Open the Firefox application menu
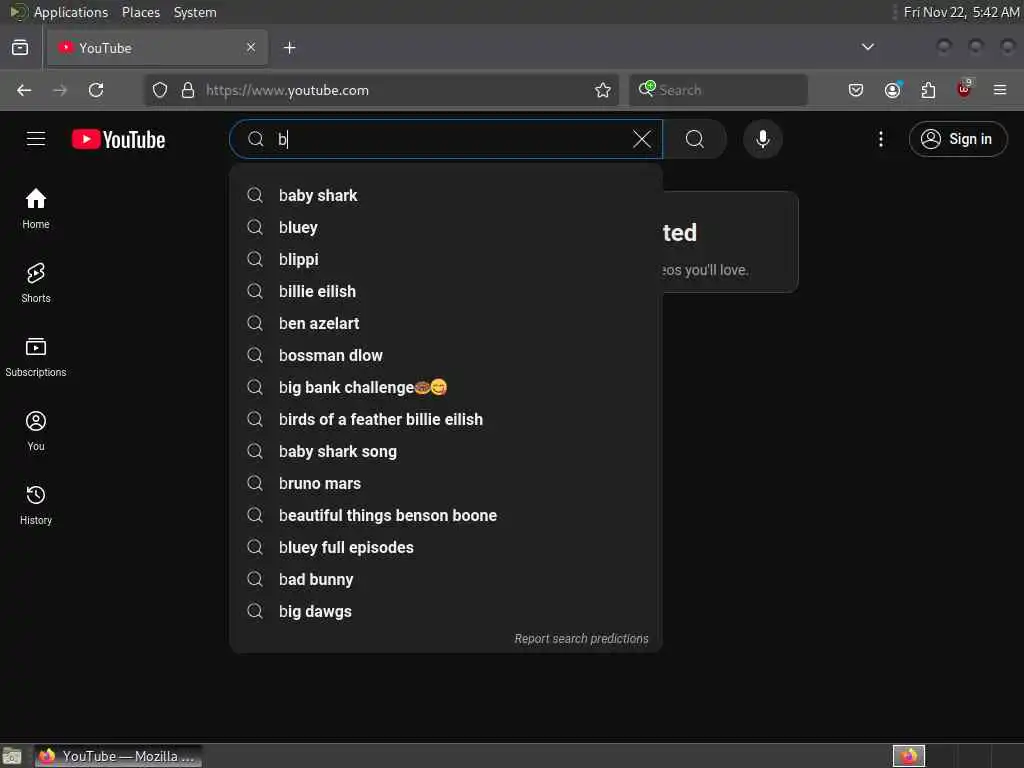This screenshot has width=1024, height=768. (1000, 90)
